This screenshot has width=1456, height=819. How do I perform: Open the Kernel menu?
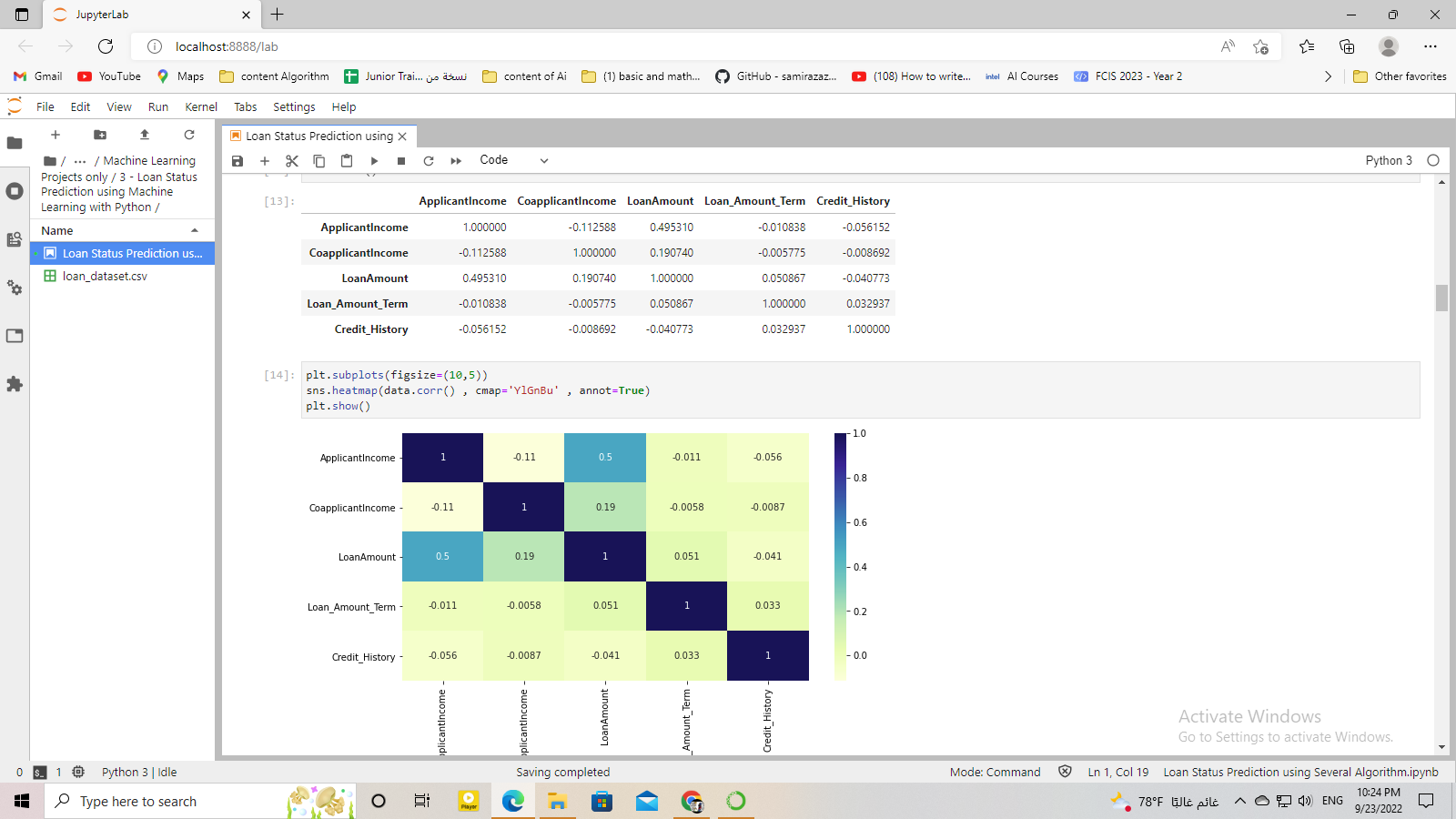pos(200,106)
